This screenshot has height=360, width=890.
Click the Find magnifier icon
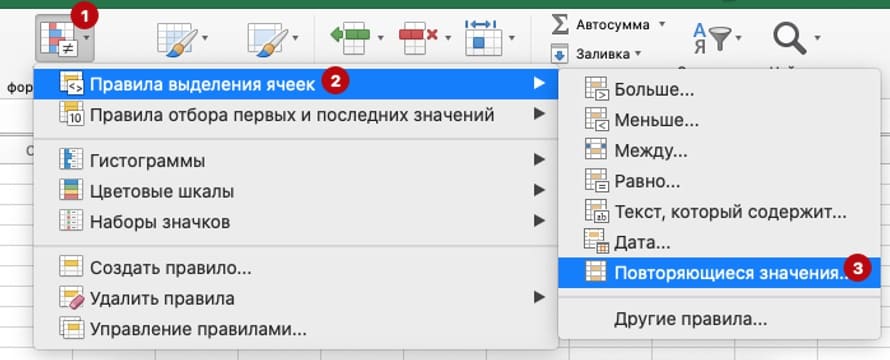click(790, 39)
